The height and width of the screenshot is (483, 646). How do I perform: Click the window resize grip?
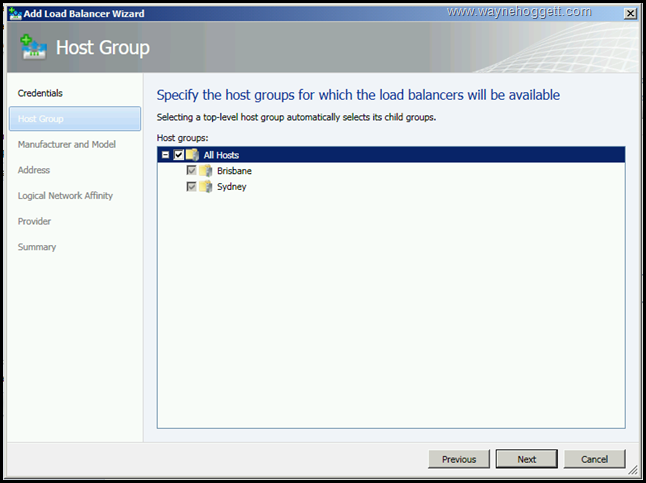(x=633, y=470)
